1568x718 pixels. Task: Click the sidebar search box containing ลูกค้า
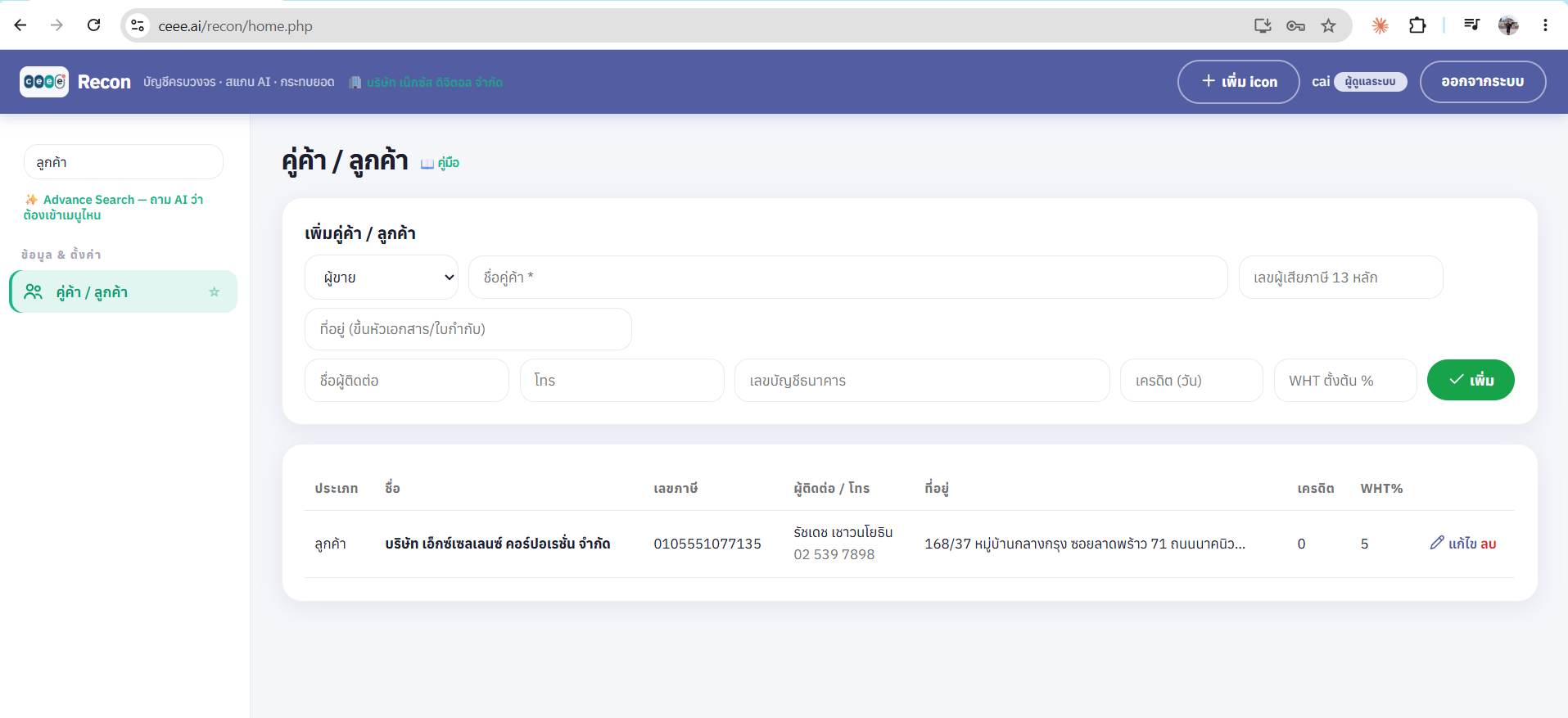pos(124,162)
